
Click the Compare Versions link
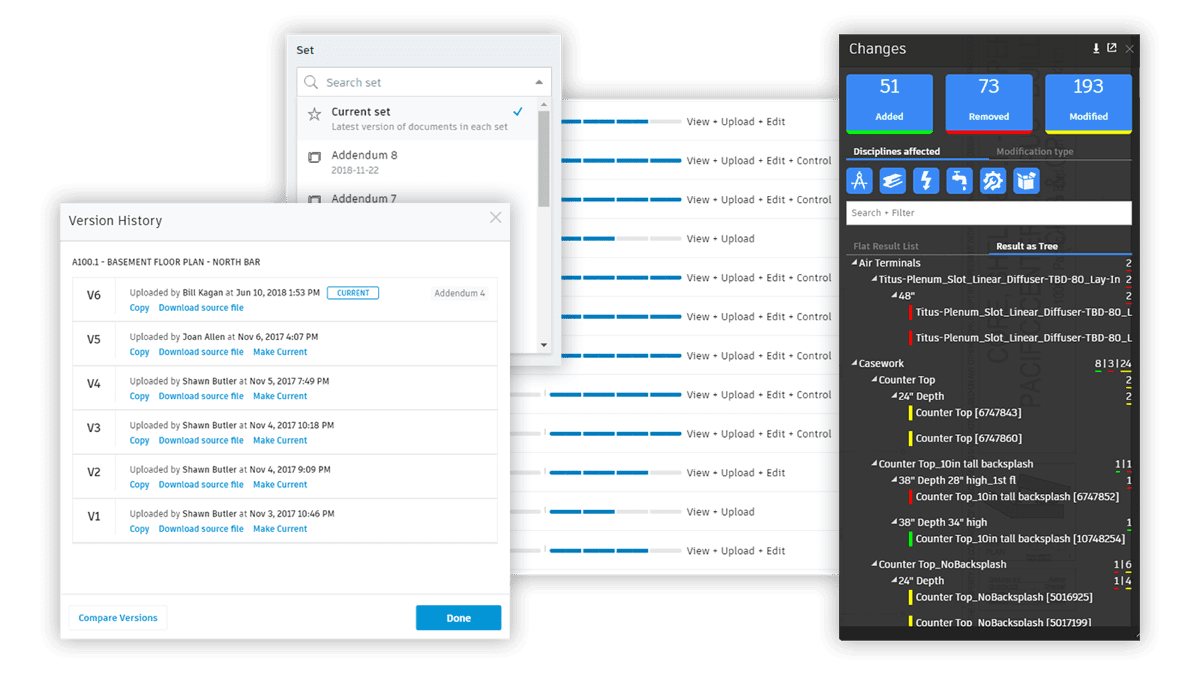tap(117, 617)
